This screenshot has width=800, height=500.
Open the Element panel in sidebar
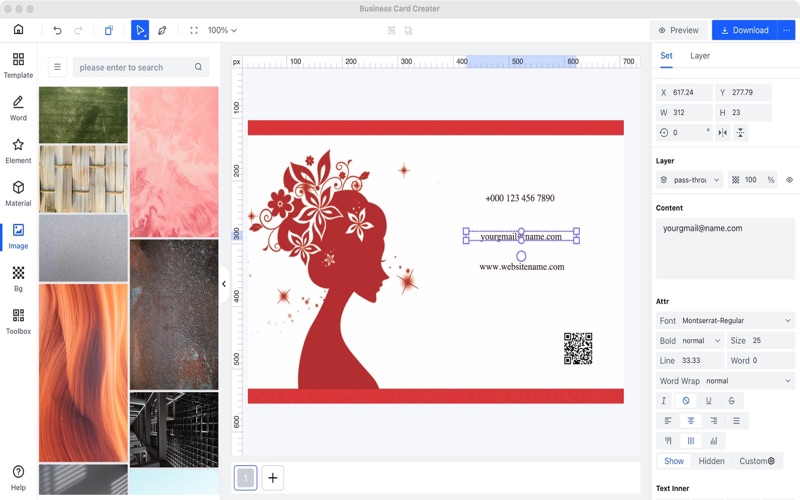(x=18, y=150)
